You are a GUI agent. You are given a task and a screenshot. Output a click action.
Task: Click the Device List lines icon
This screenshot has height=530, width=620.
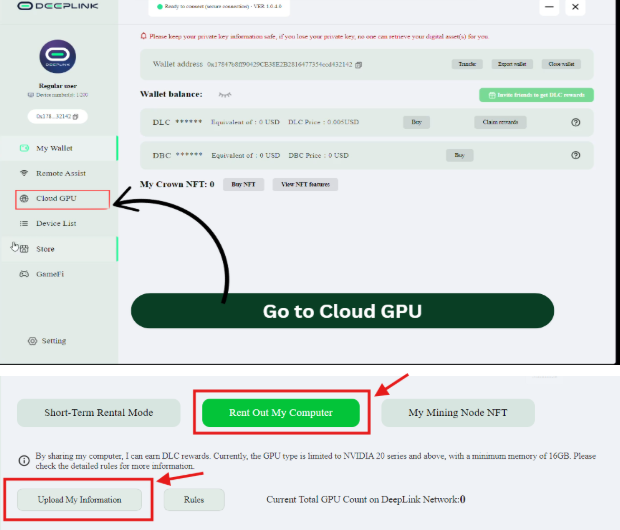[24, 223]
